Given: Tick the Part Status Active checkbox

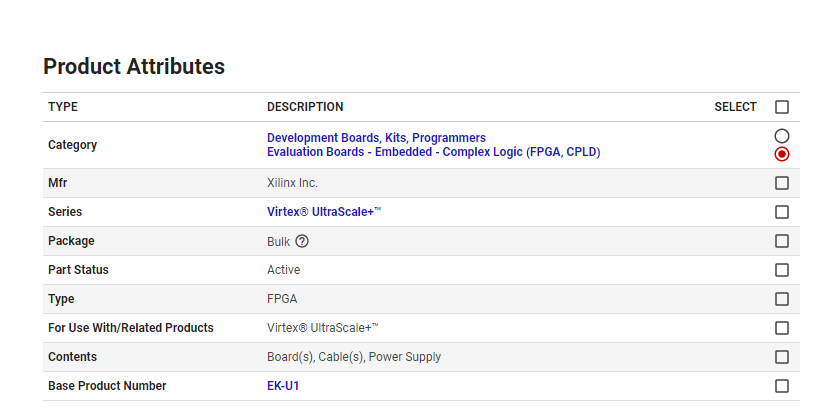Looking at the screenshot, I should coord(782,270).
